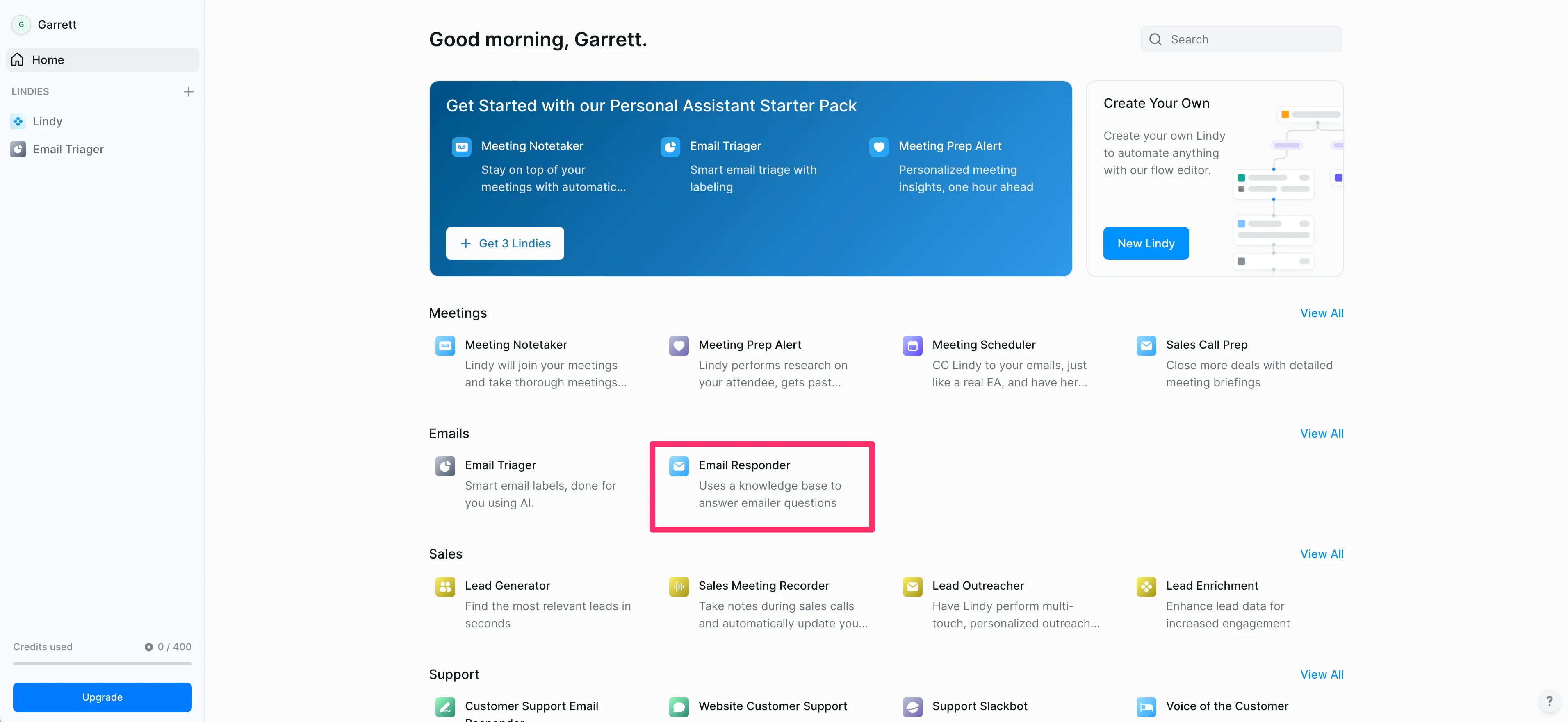The width and height of the screenshot is (1568, 722).
Task: Click the credits used progress bar
Action: tap(102, 663)
